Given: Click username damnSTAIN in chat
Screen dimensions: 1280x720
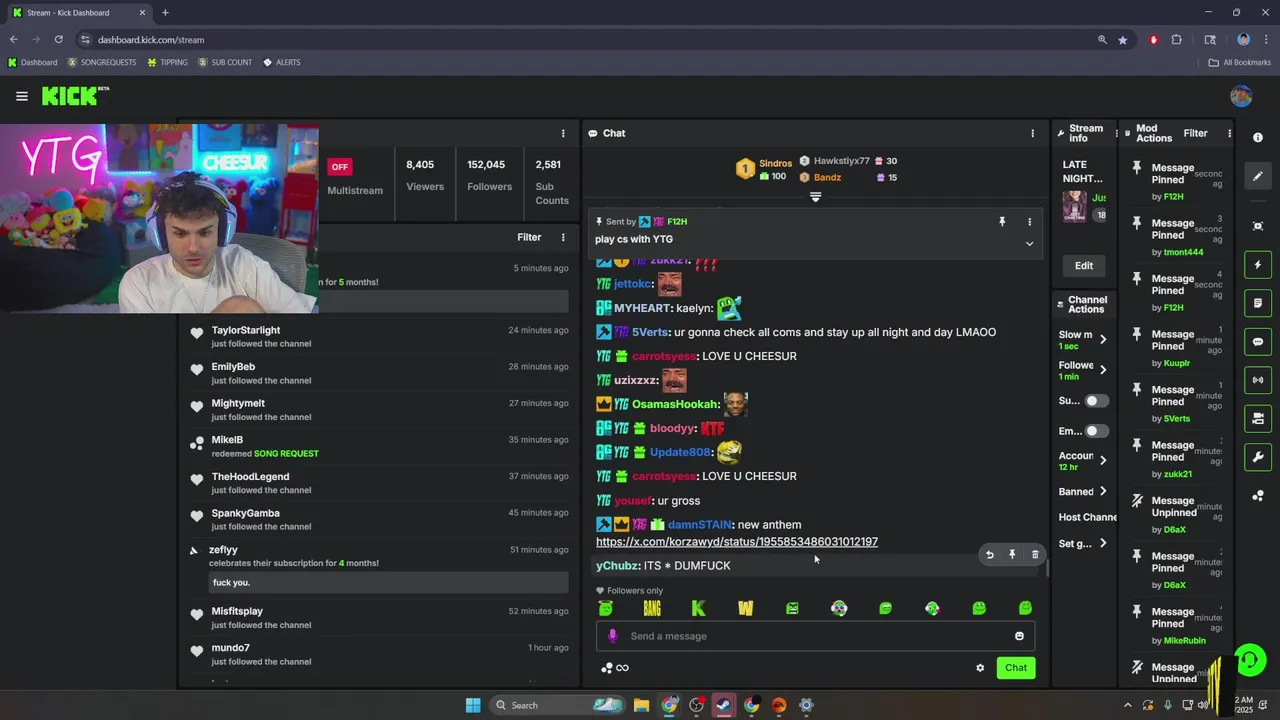Looking at the screenshot, I should pyautogui.click(x=699, y=524).
